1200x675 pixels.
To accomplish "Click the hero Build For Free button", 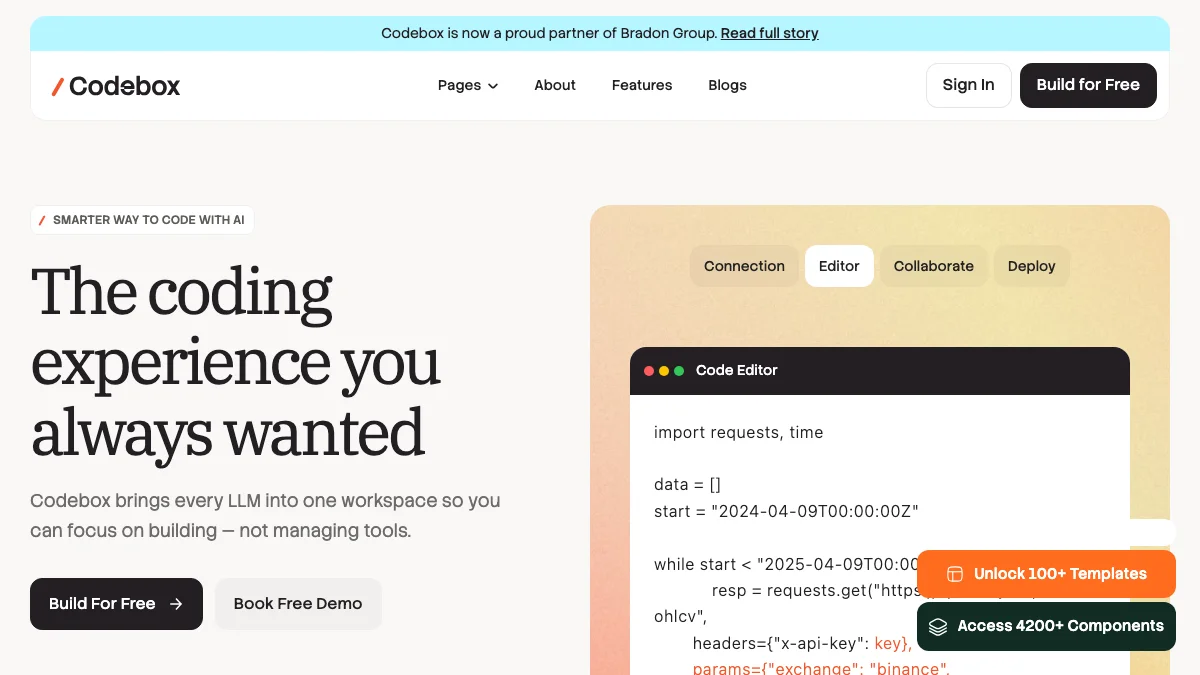I will 116,604.
